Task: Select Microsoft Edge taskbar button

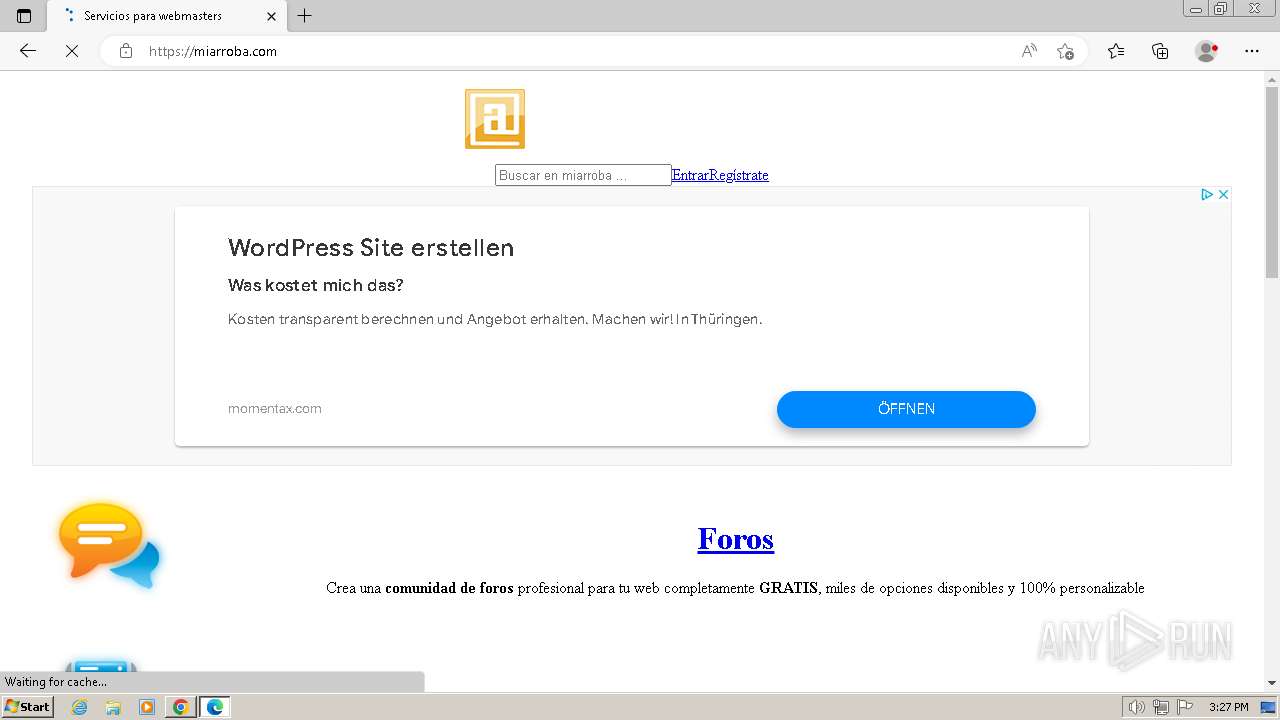Action: [215, 707]
